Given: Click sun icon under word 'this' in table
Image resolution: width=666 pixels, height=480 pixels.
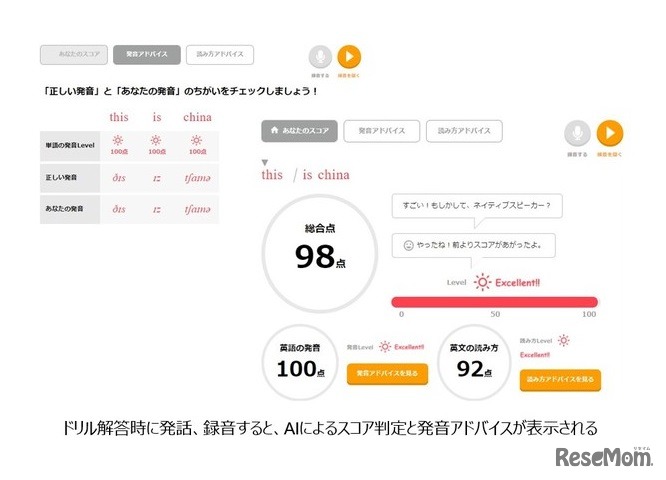Looking at the screenshot, I should tap(118, 140).
